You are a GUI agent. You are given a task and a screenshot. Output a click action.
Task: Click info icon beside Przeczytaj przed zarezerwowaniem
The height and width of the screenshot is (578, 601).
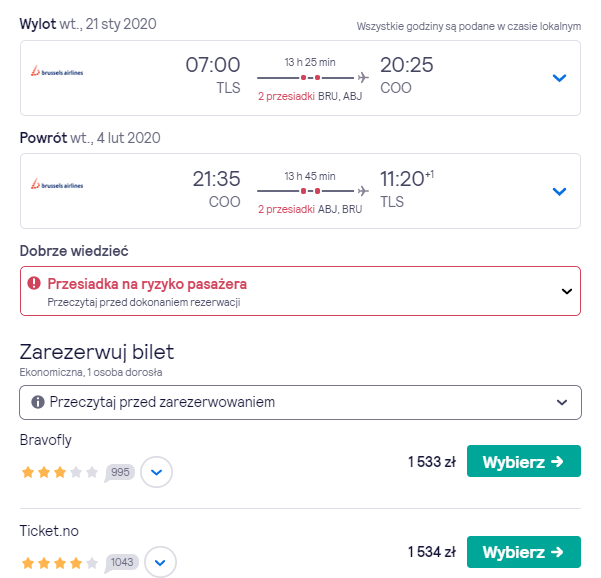(38, 402)
